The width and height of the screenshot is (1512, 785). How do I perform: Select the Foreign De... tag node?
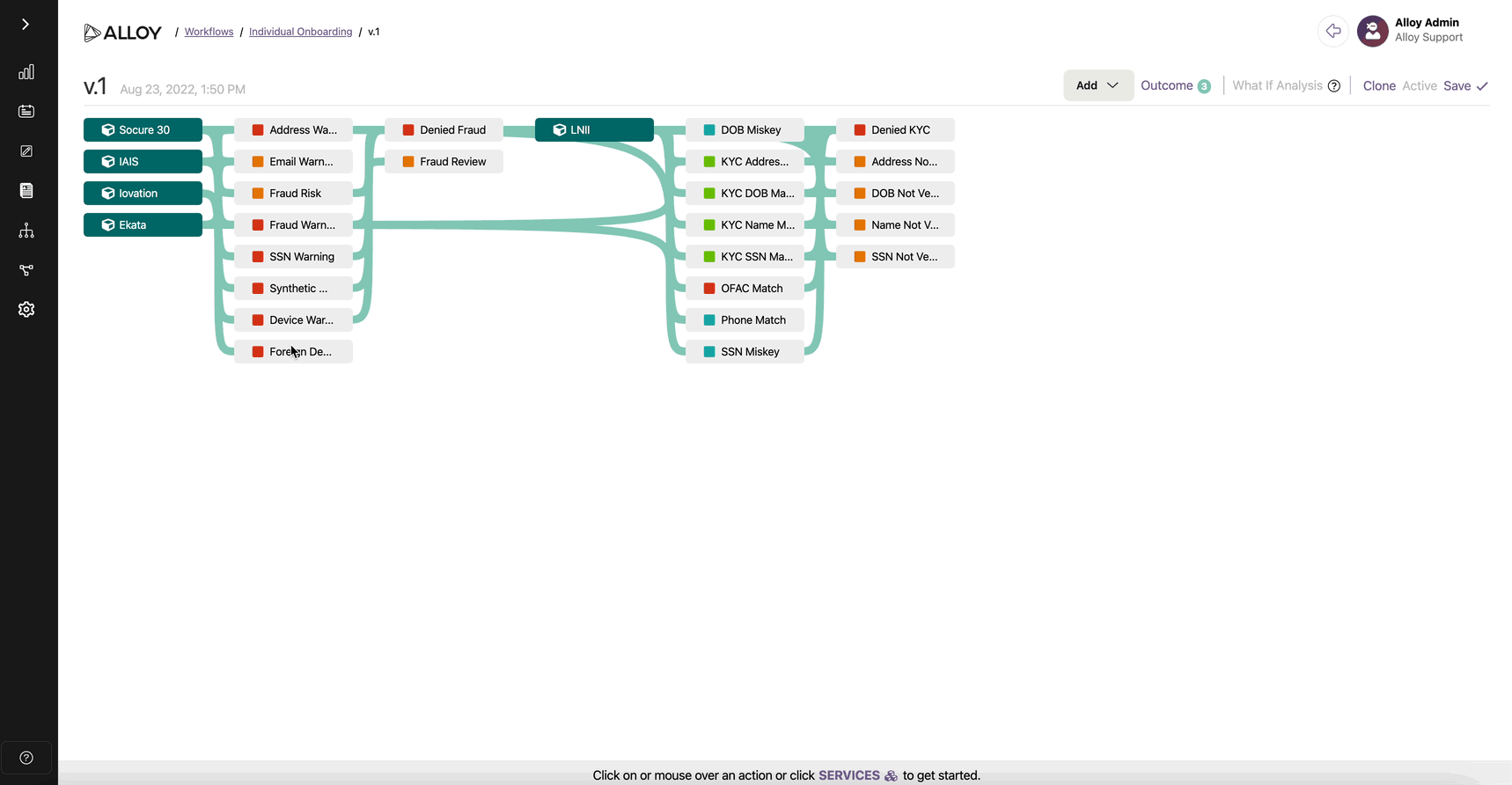pyautogui.click(x=293, y=351)
